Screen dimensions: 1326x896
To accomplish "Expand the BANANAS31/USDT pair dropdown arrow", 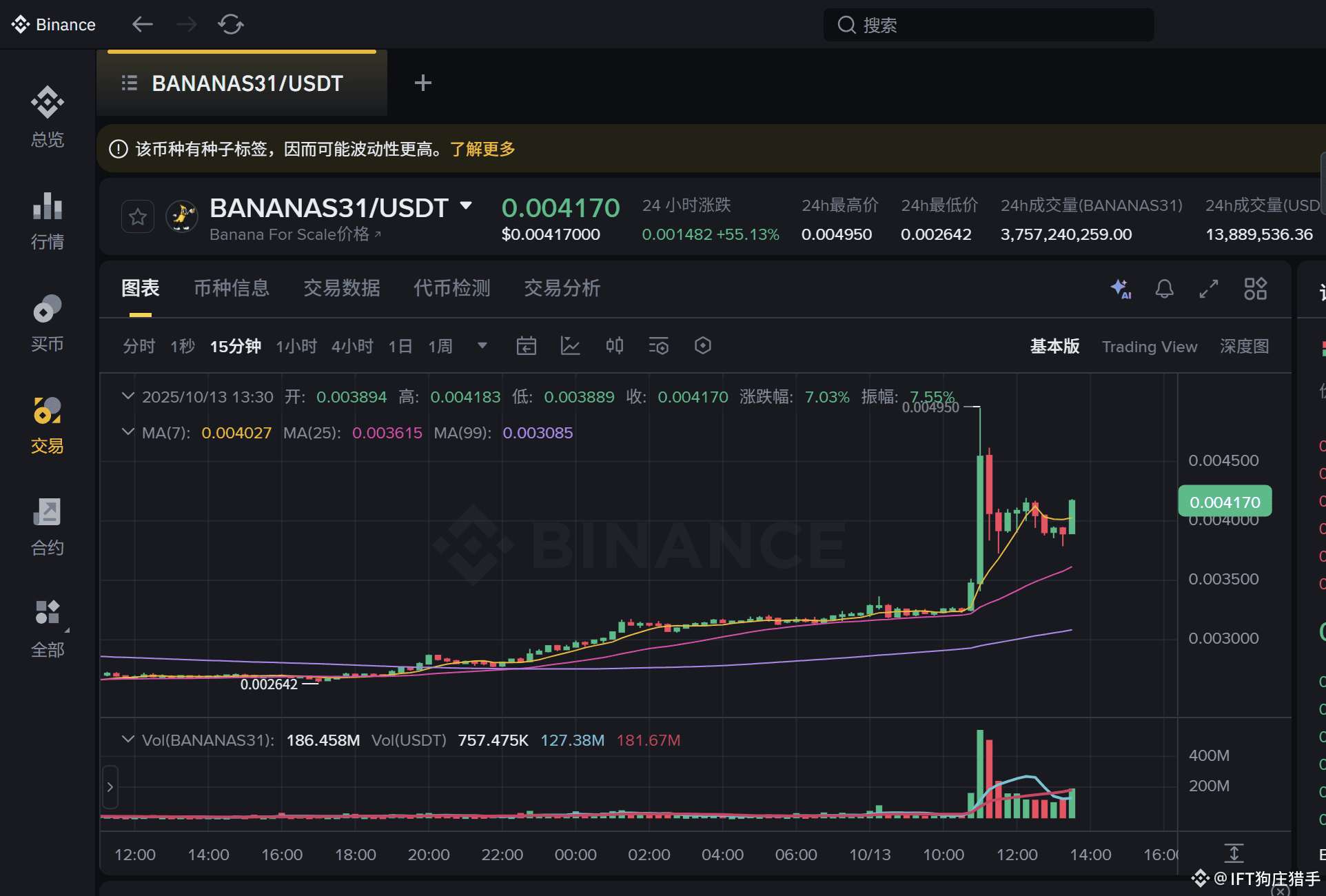I will pyautogui.click(x=466, y=205).
